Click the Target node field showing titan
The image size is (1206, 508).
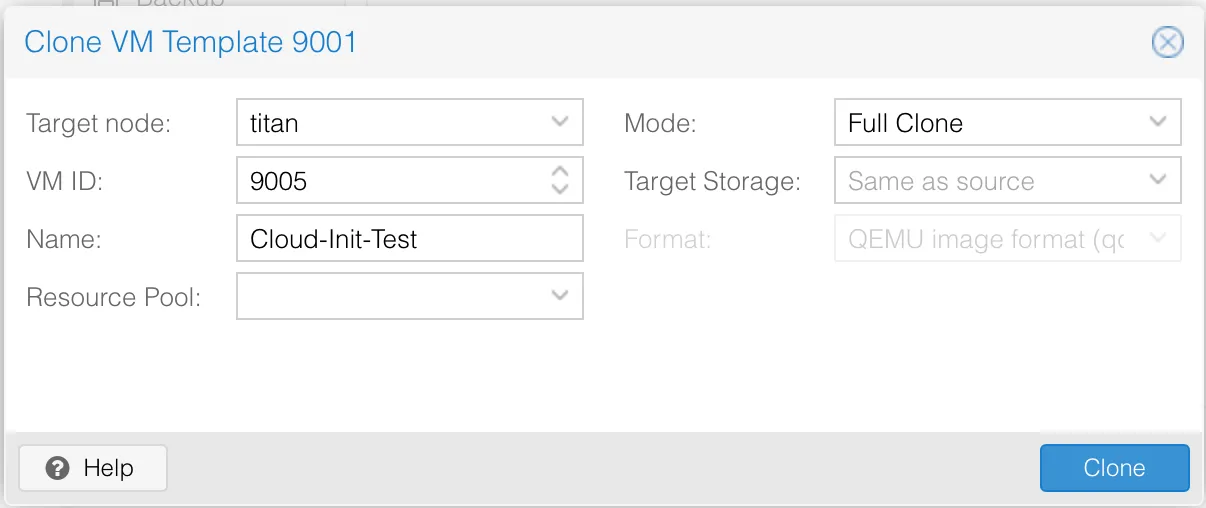[410, 122]
